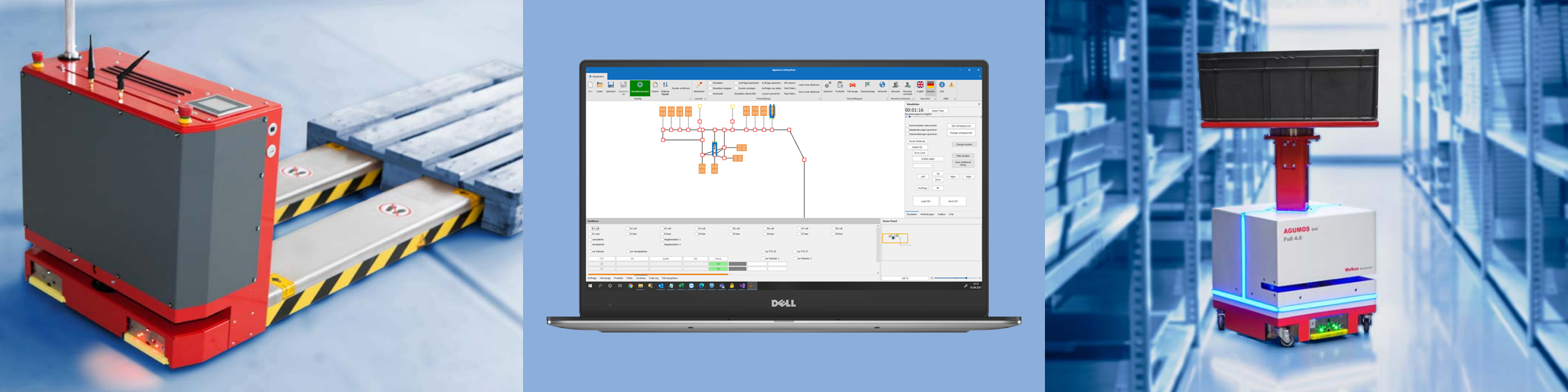Toggle the Aufträge bearbeiten checkbox
The height and width of the screenshot is (392, 1568).
pos(736,83)
